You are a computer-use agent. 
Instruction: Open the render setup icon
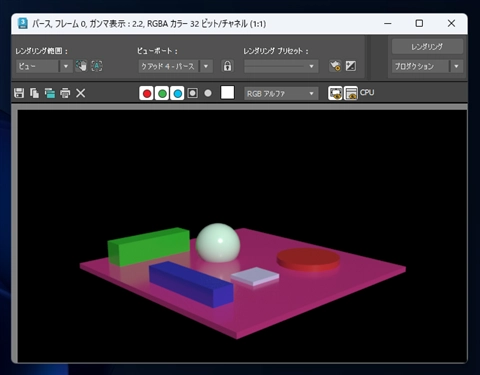(335, 66)
